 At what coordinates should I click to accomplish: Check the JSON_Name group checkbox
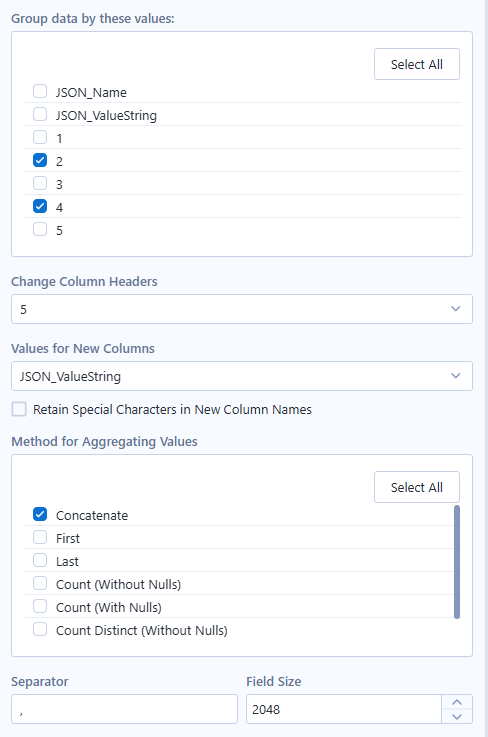[x=40, y=91]
